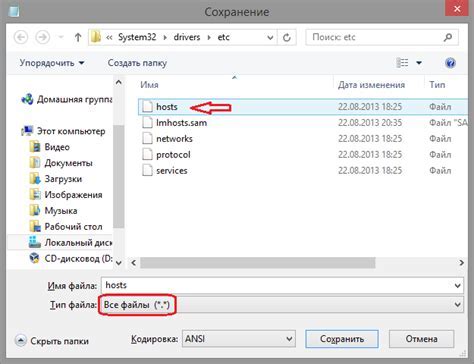This screenshot has width=474, height=364.
Task: Go up one folder level
Action: 78,37
